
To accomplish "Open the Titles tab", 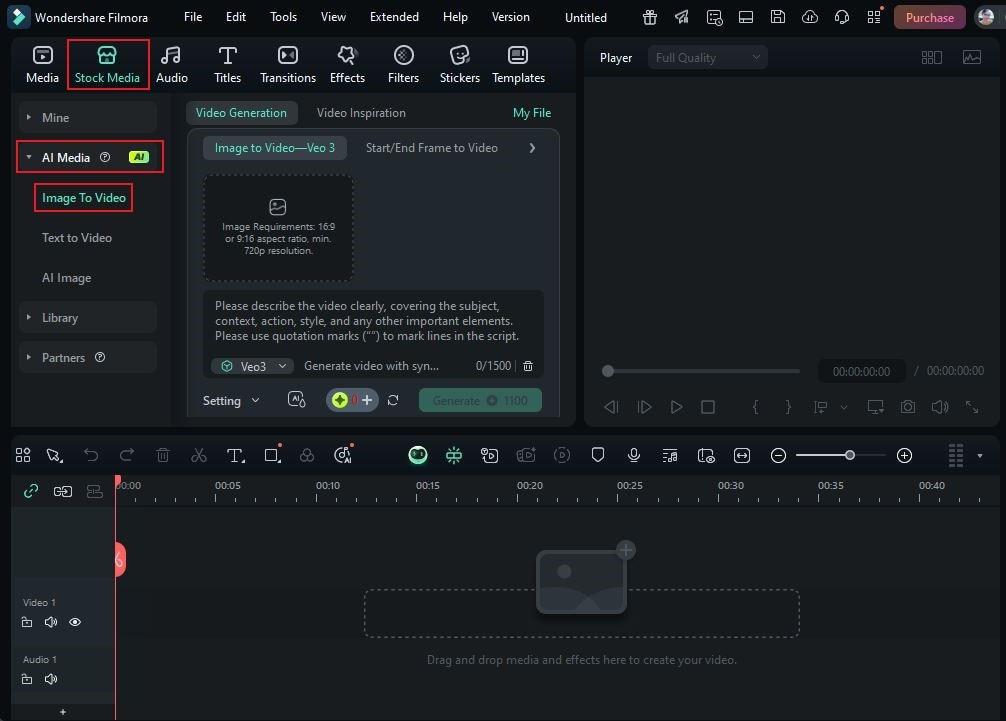I will (x=227, y=64).
